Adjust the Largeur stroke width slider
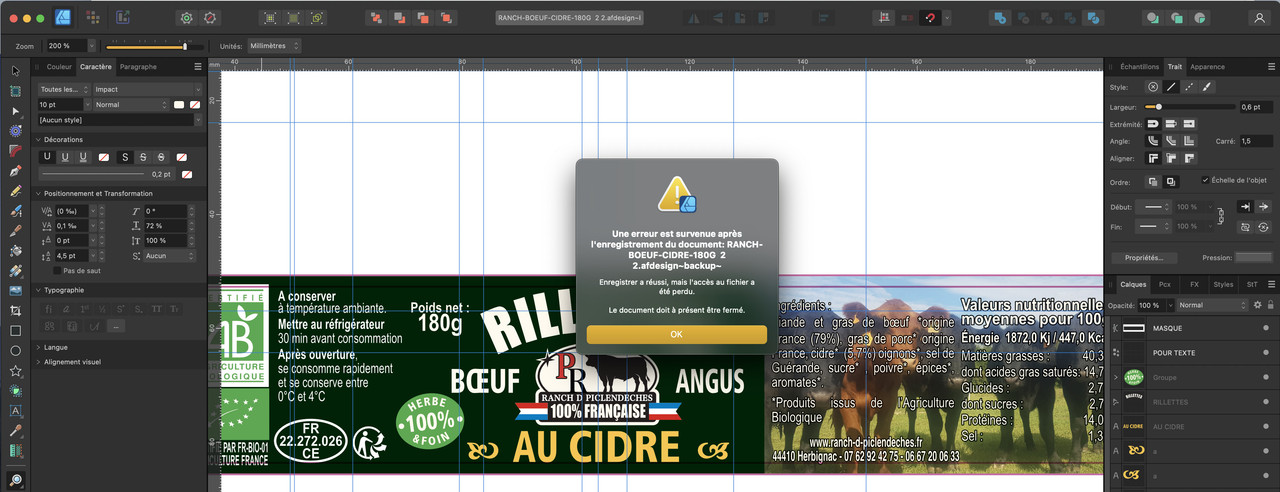 1190,106
